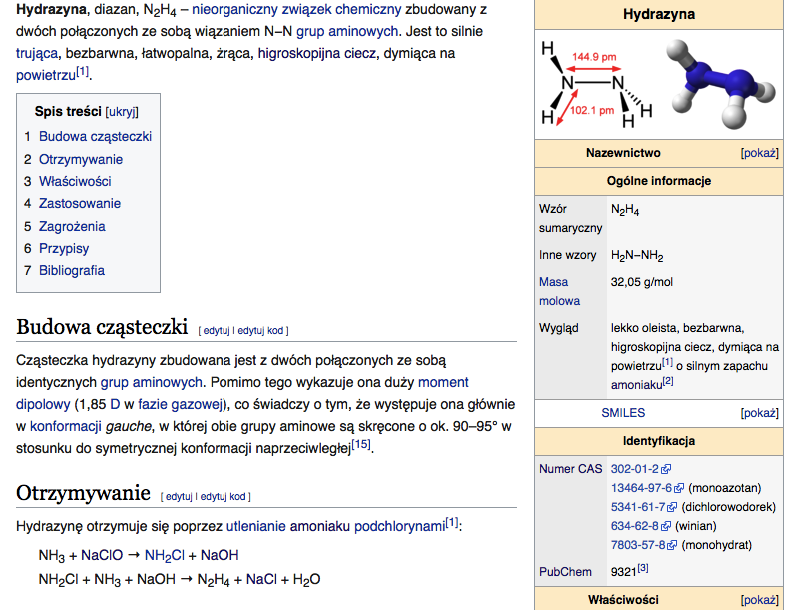Open NaCl link in second reaction equation

tap(261, 580)
